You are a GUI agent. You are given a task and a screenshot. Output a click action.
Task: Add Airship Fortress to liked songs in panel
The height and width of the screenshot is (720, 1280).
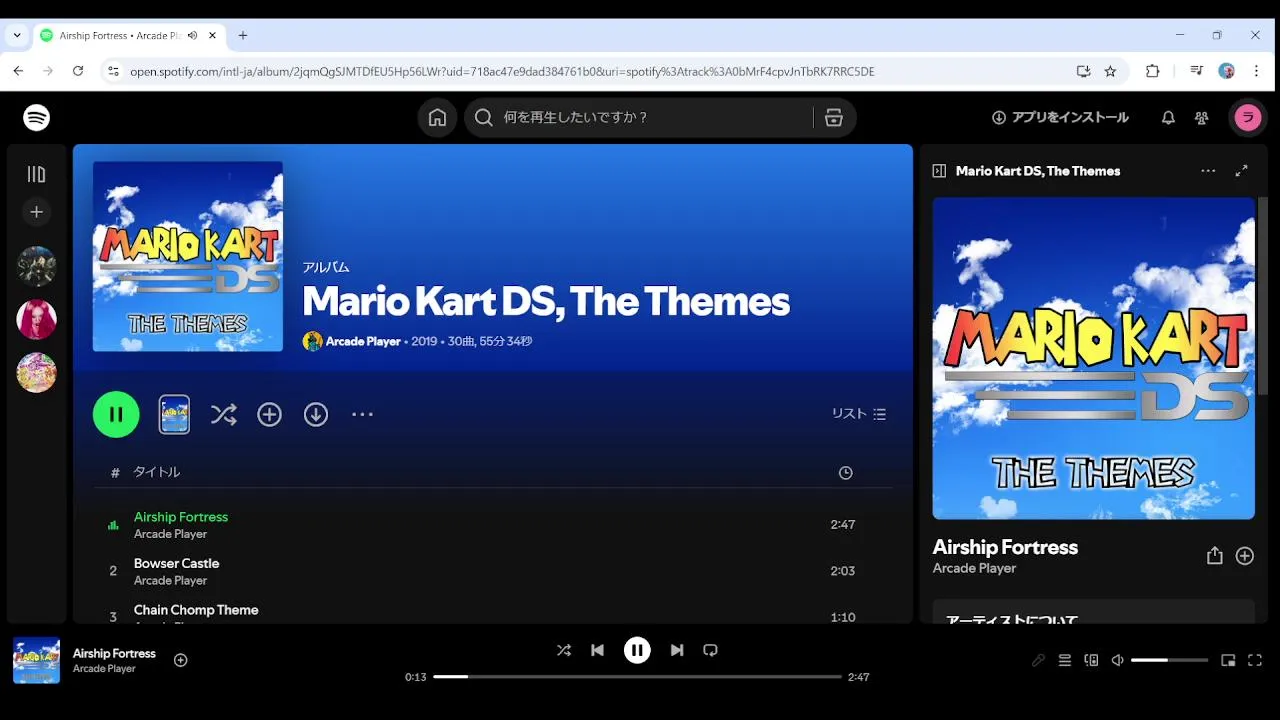[x=1245, y=556]
